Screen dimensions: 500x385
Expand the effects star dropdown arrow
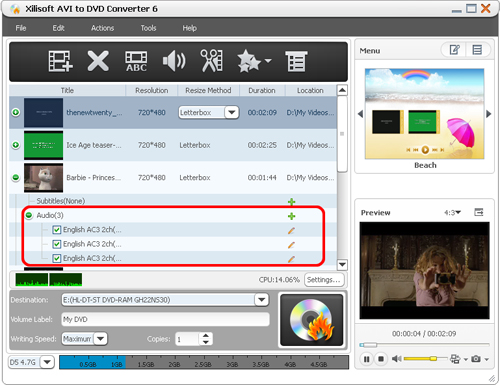[x=268, y=61]
